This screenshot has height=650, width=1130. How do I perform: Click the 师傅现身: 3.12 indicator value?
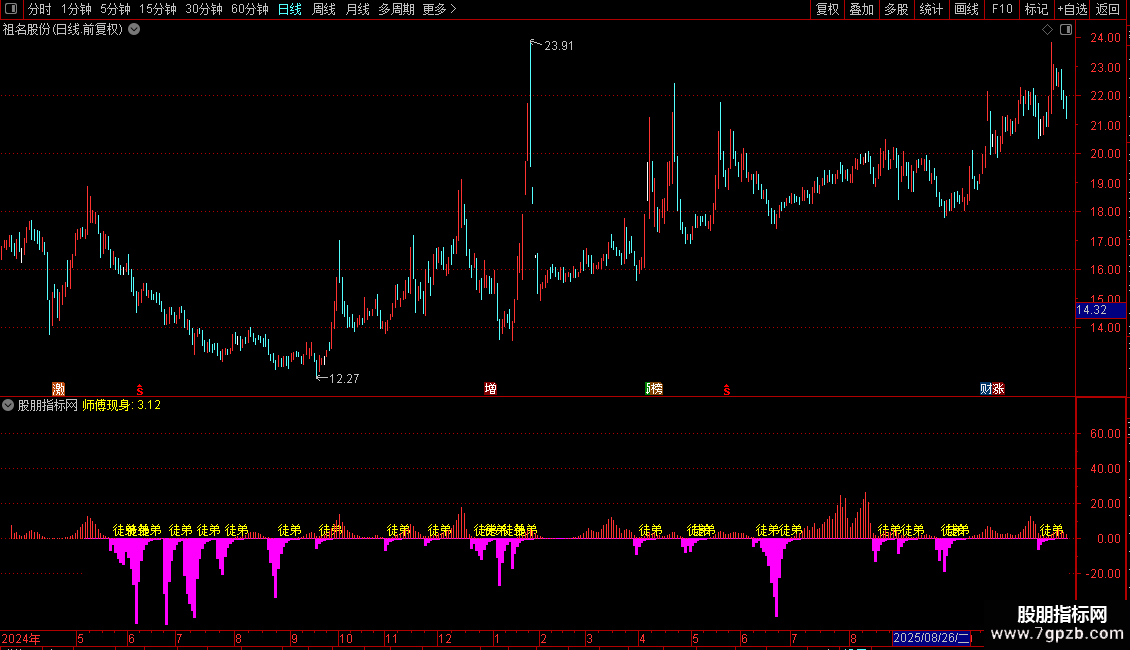(x=122, y=405)
